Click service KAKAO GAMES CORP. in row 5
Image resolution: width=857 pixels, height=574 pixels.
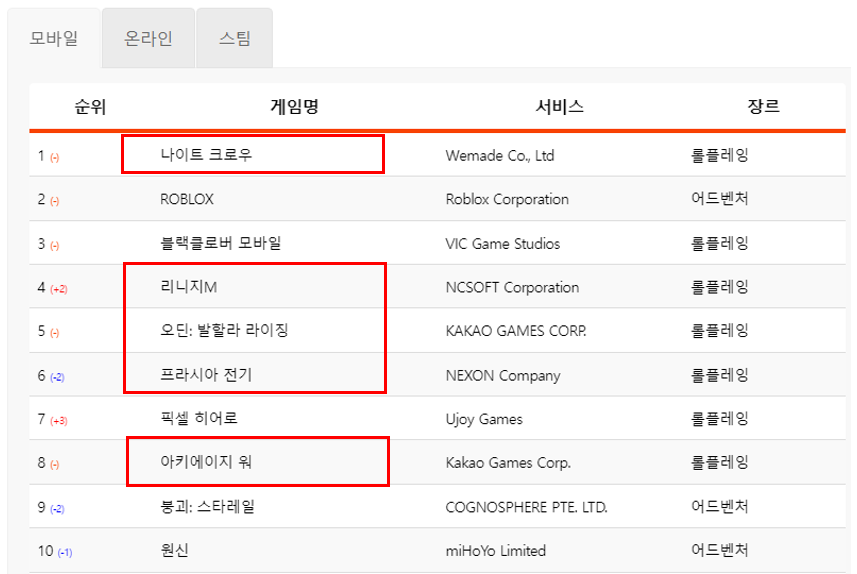pyautogui.click(x=516, y=331)
